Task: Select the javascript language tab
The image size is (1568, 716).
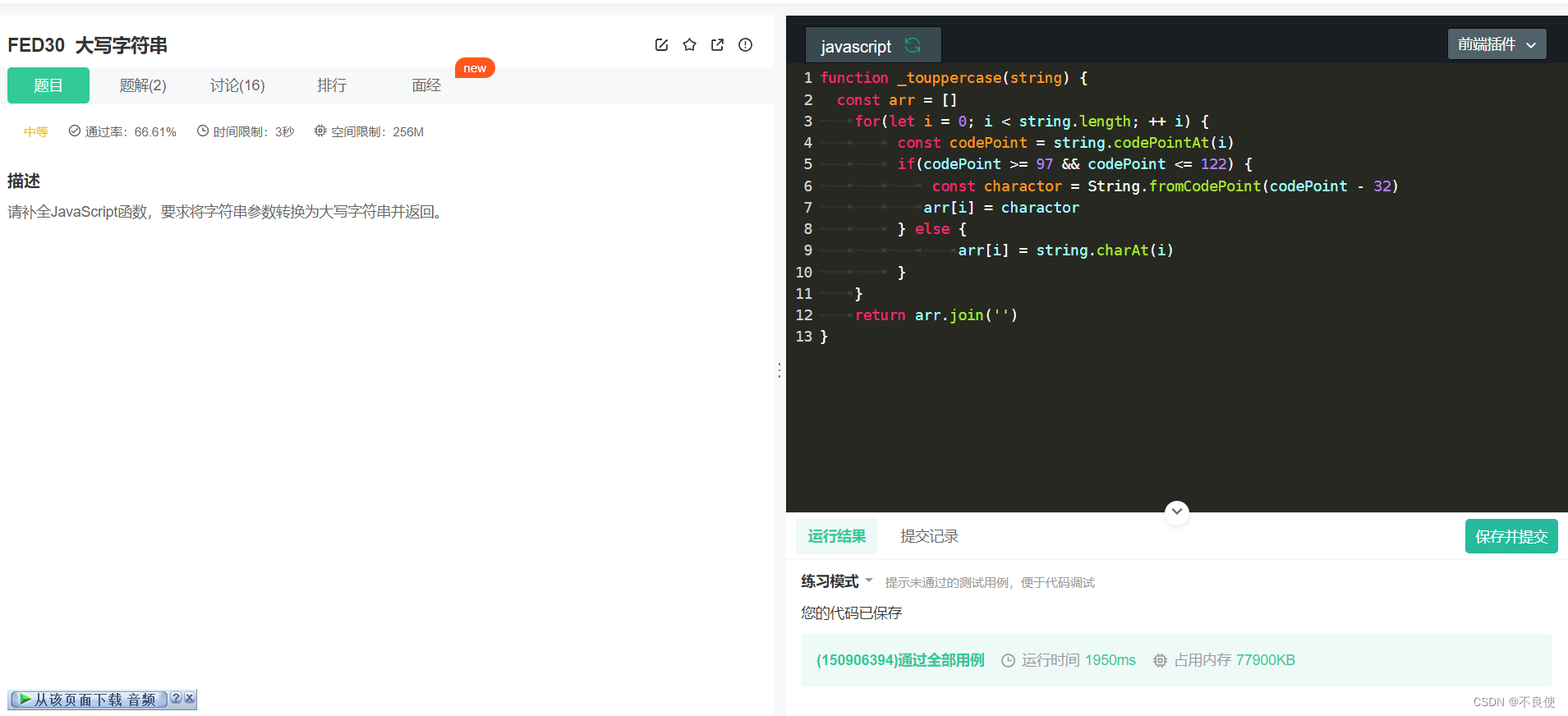Action: pos(873,46)
